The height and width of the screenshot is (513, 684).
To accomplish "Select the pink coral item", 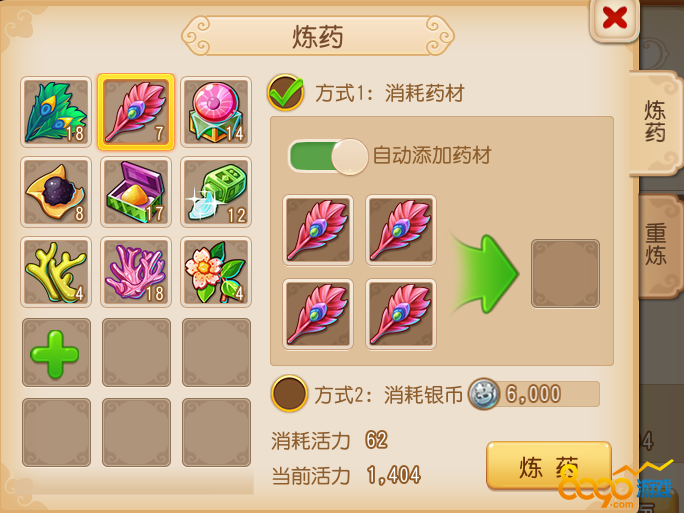I will click(x=136, y=272).
